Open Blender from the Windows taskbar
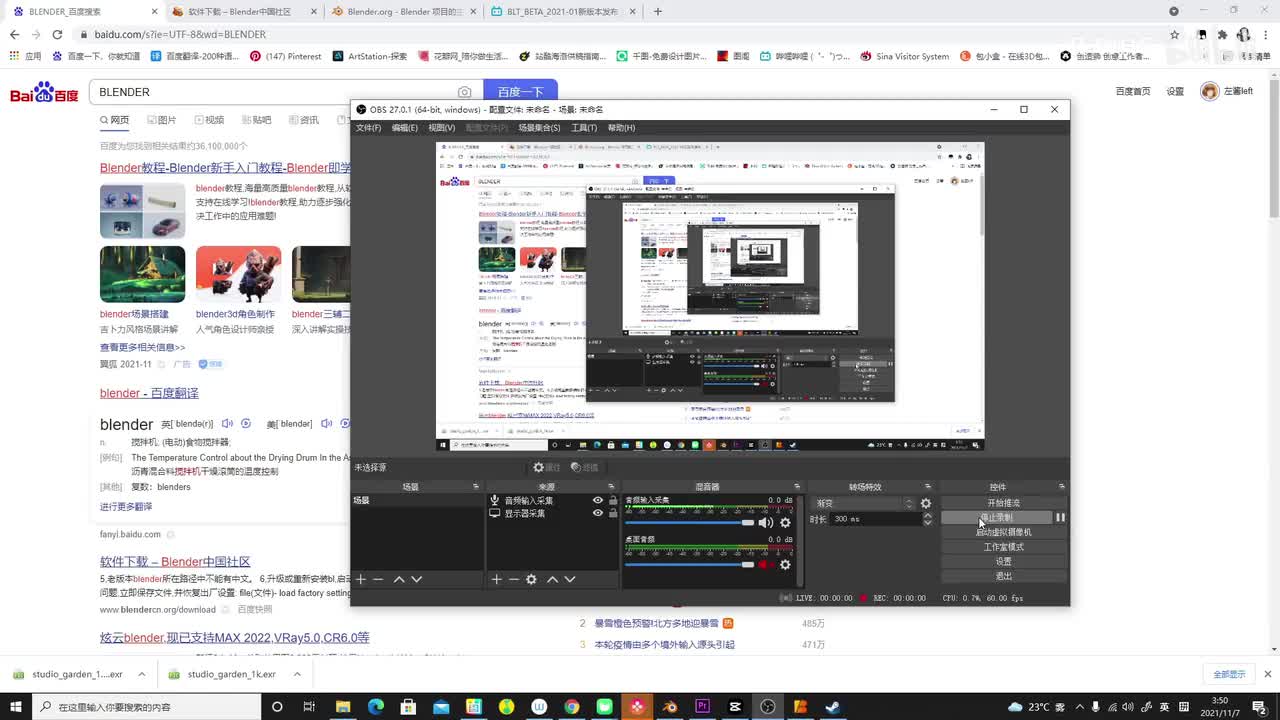The image size is (1280, 720). pyautogui.click(x=670, y=707)
